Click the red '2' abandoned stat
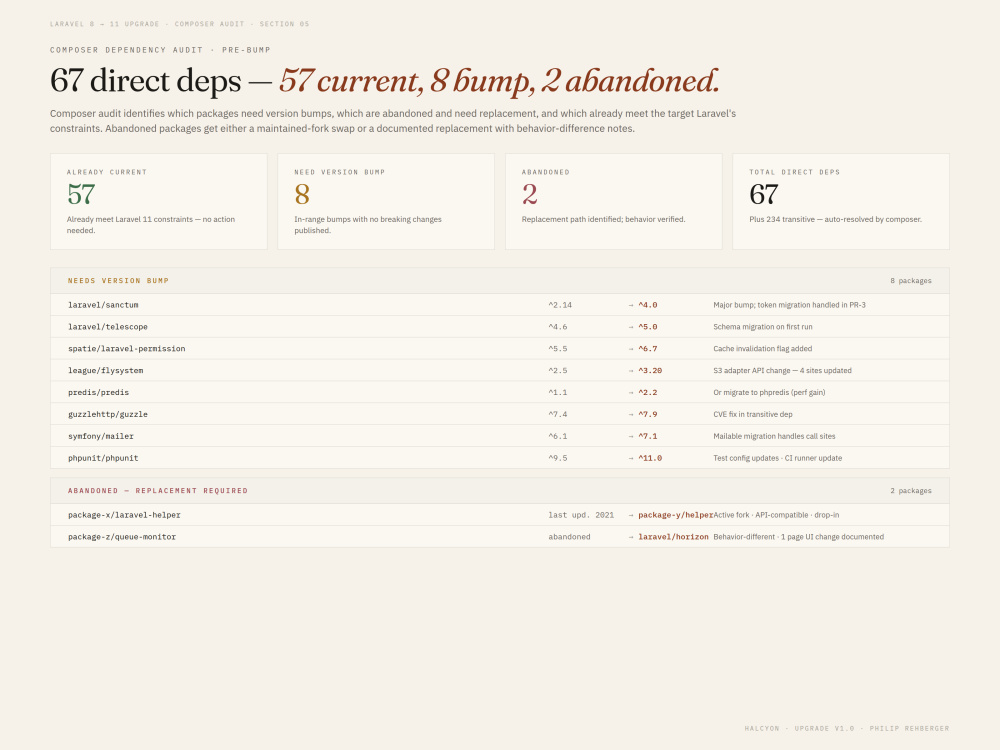The image size is (1000, 750). pos(529,195)
